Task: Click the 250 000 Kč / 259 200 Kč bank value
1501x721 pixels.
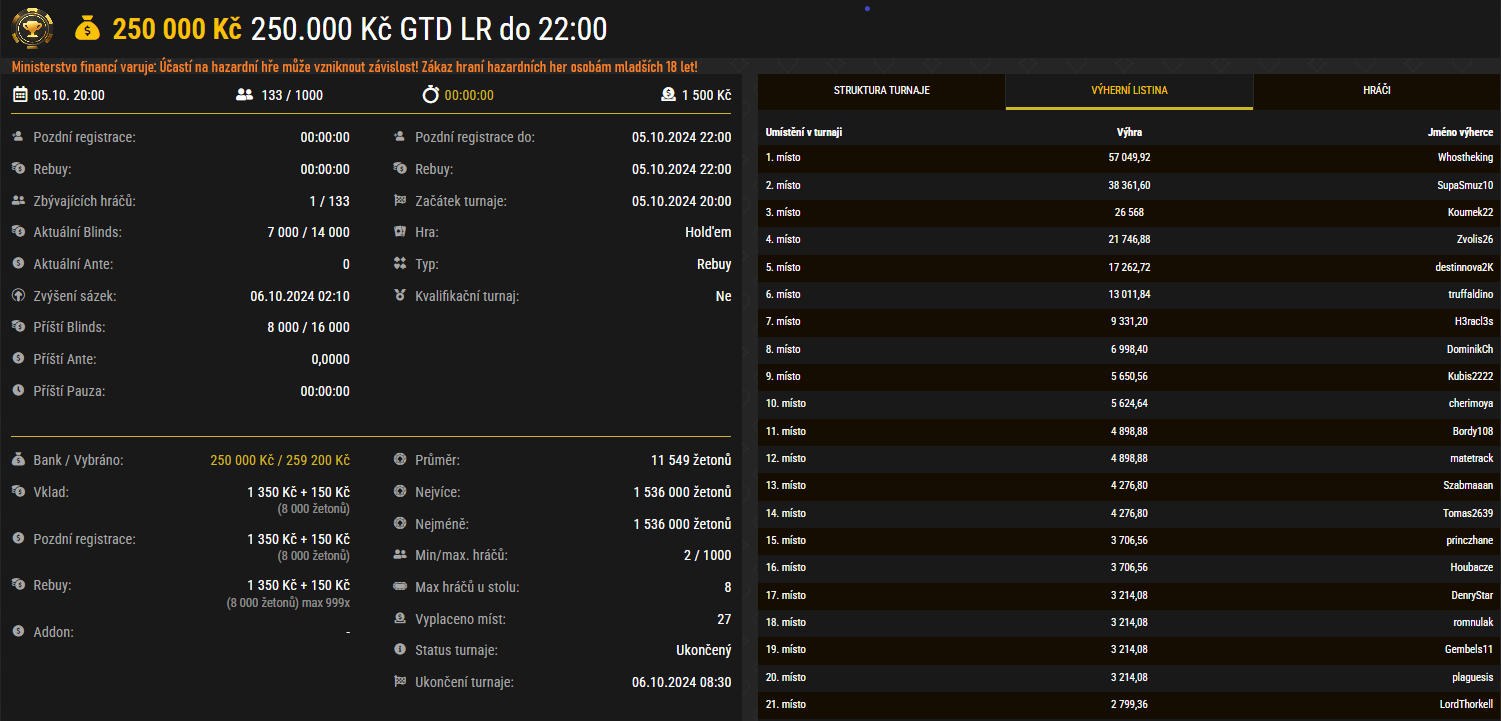Action: coord(280,460)
